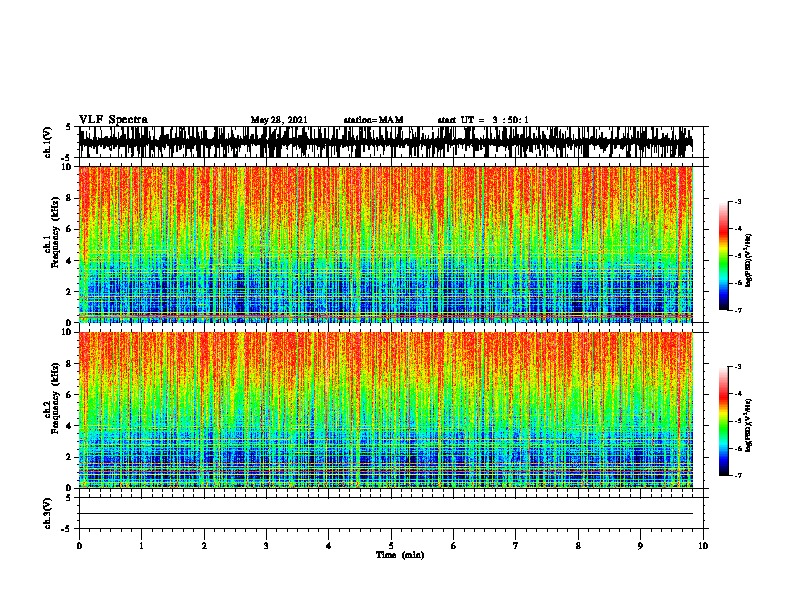
Task: Click the ch.1 spectrogram color bar
Action: tap(723, 256)
